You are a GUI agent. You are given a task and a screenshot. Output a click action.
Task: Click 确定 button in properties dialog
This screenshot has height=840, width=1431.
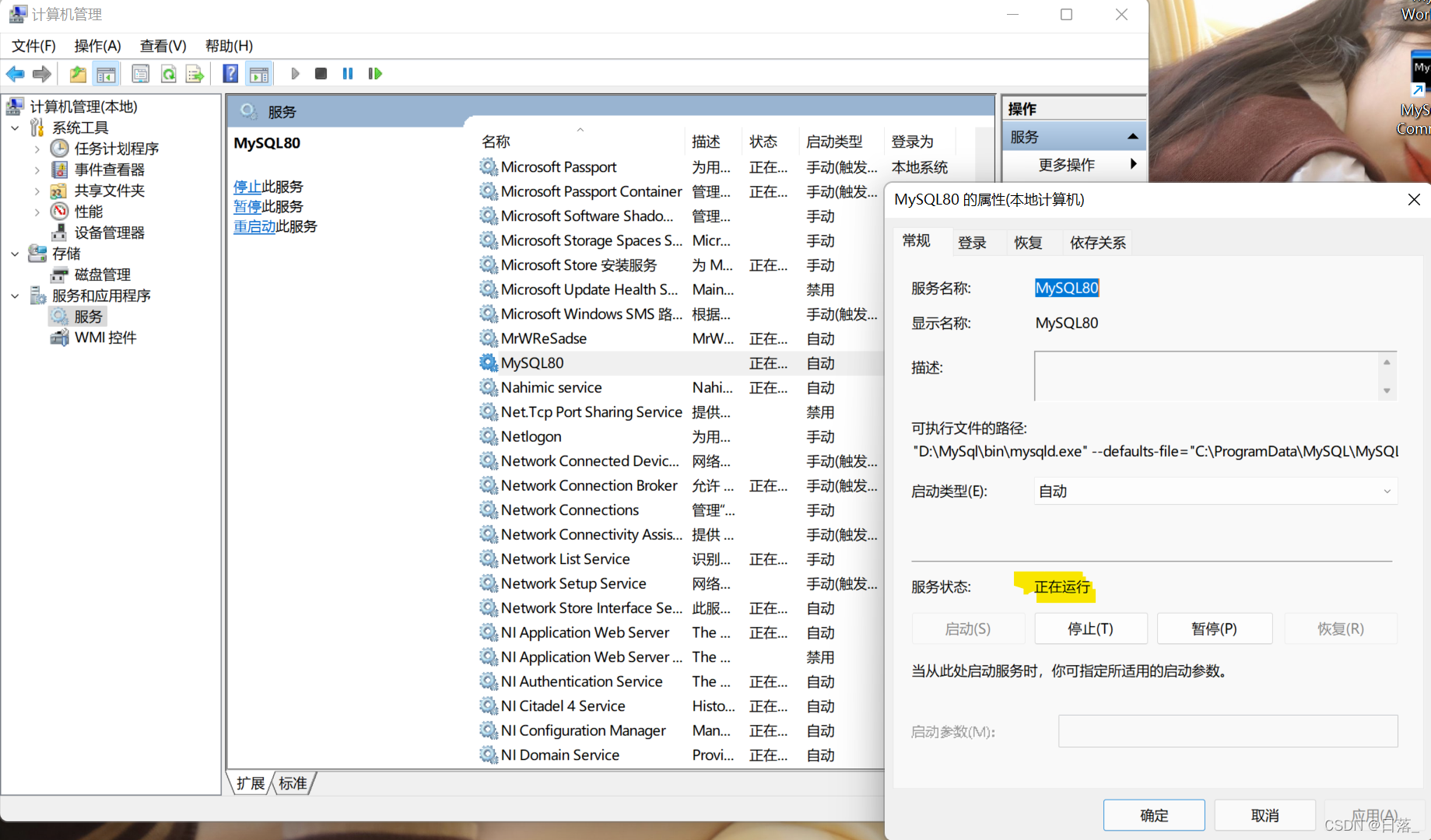1154,815
